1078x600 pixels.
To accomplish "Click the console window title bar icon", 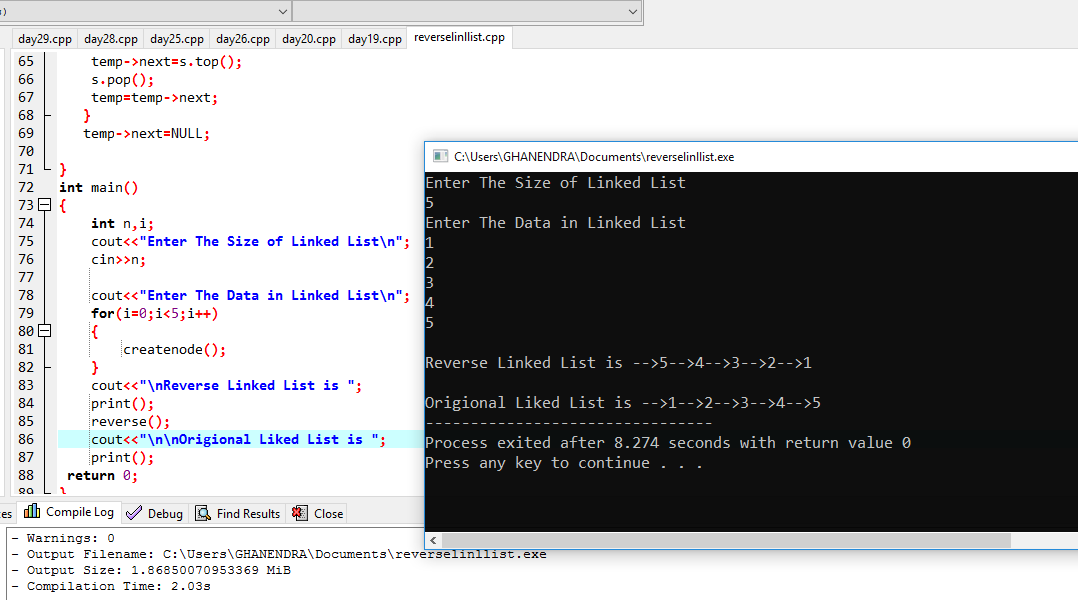I will point(440,156).
